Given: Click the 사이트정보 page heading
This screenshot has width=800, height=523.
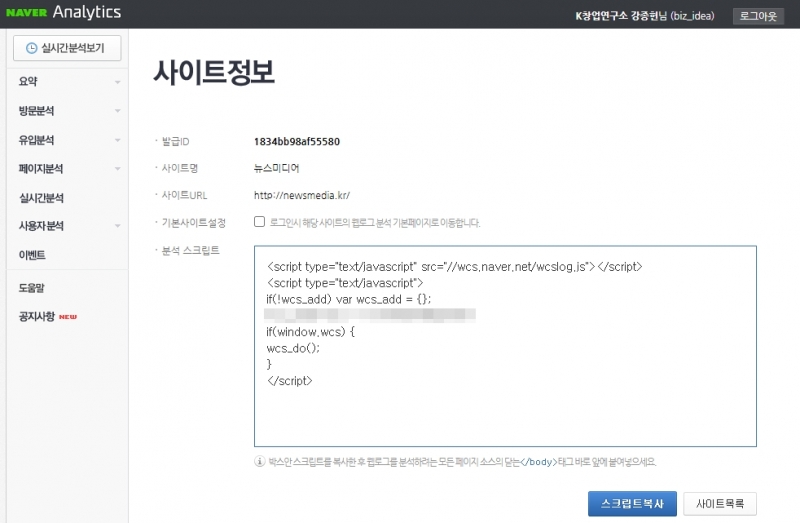Looking at the screenshot, I should pyautogui.click(x=214, y=72).
